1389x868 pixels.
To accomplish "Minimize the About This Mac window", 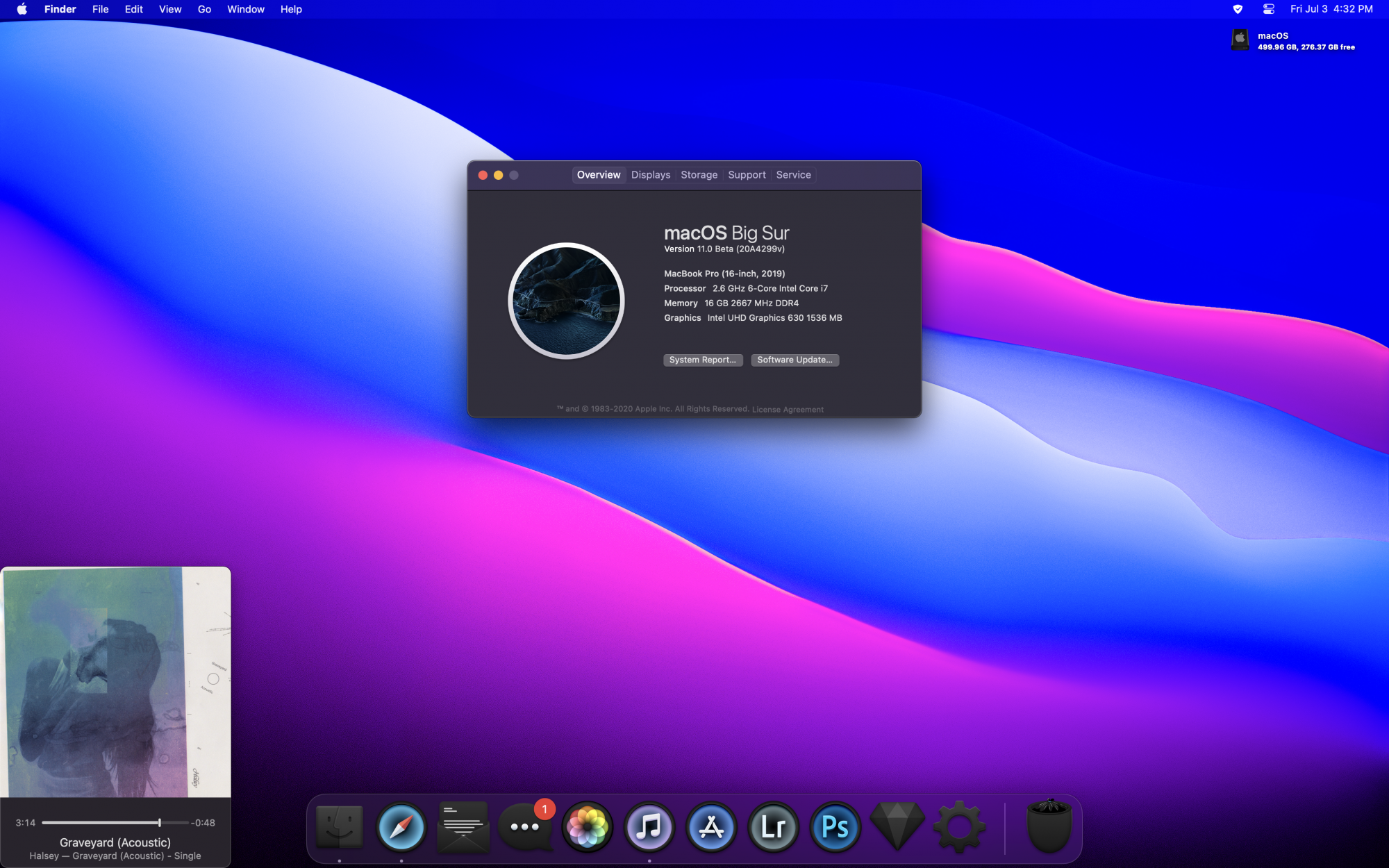I will pos(498,175).
